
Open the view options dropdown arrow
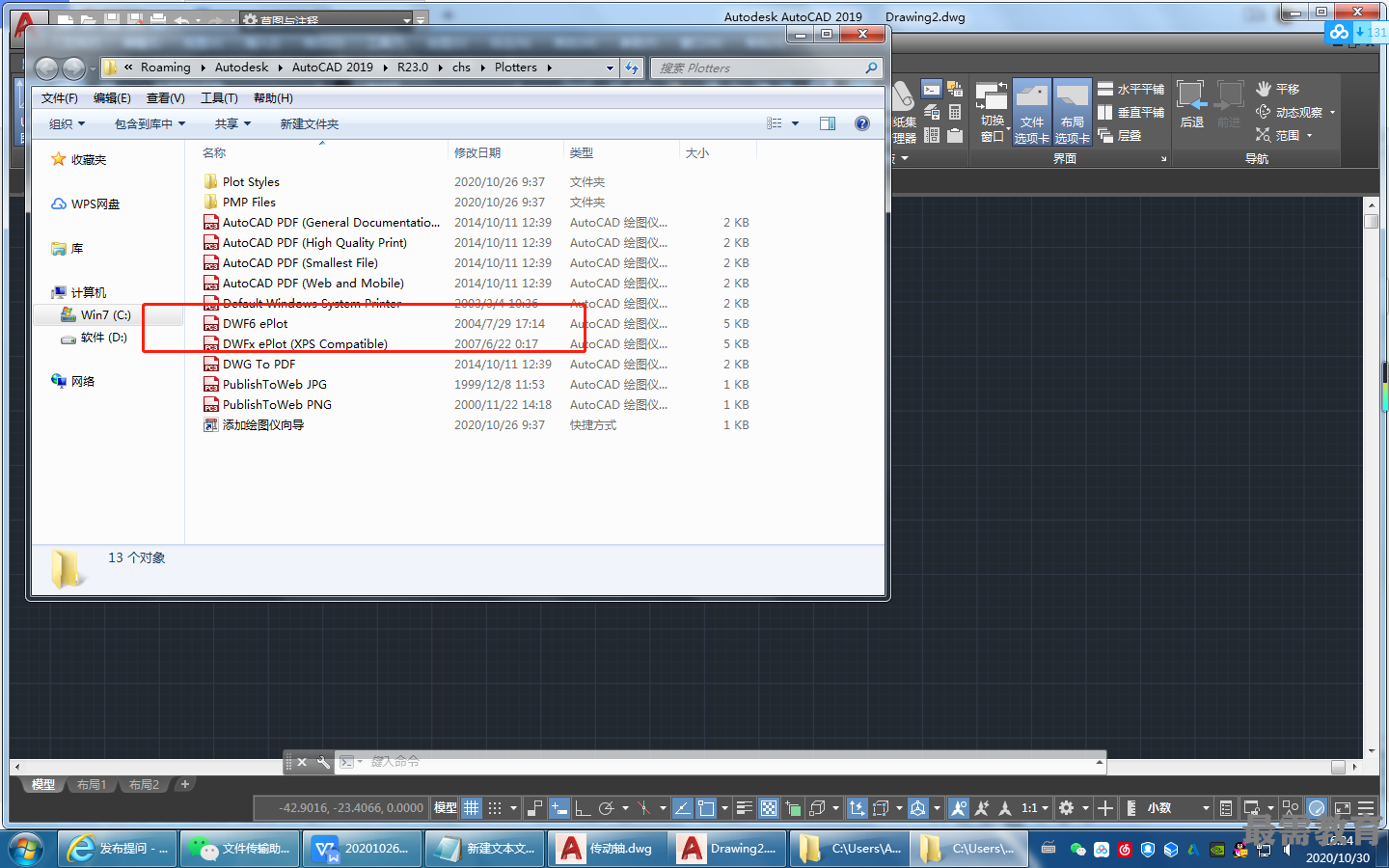click(795, 123)
